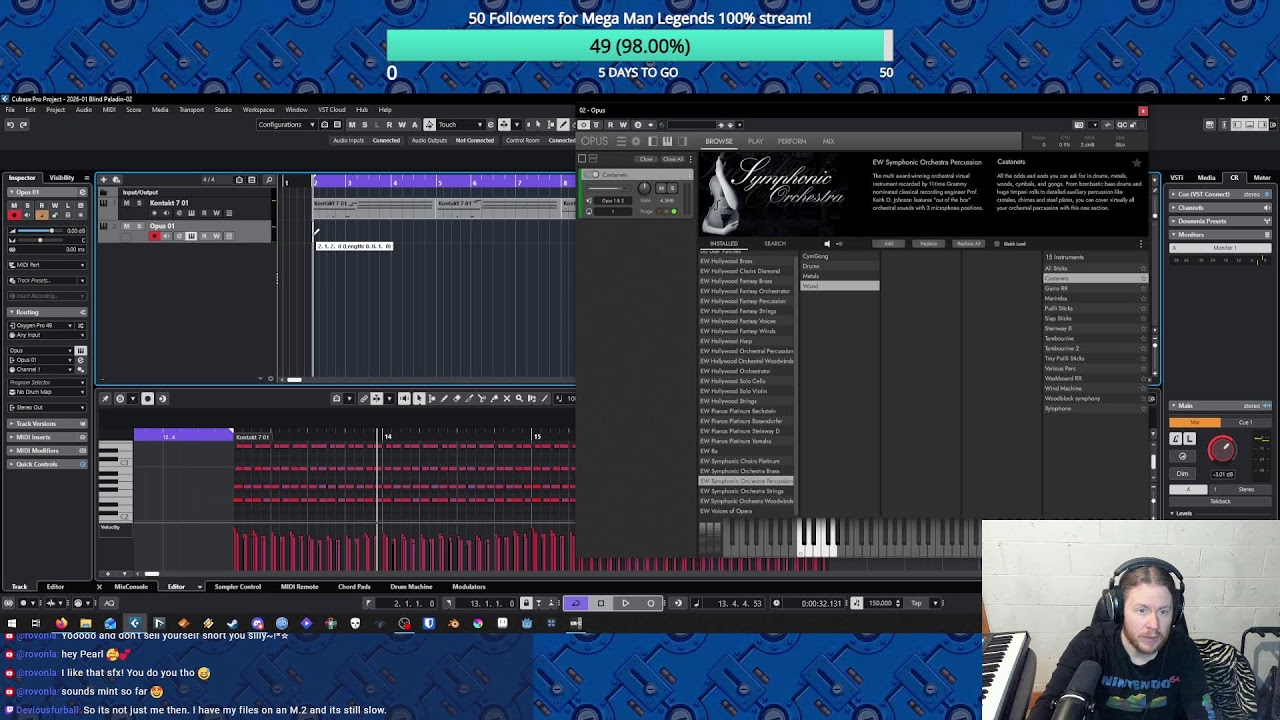This screenshot has width=1280, height=720.
Task: Open the Windows Start menu
Action: coord(11,624)
